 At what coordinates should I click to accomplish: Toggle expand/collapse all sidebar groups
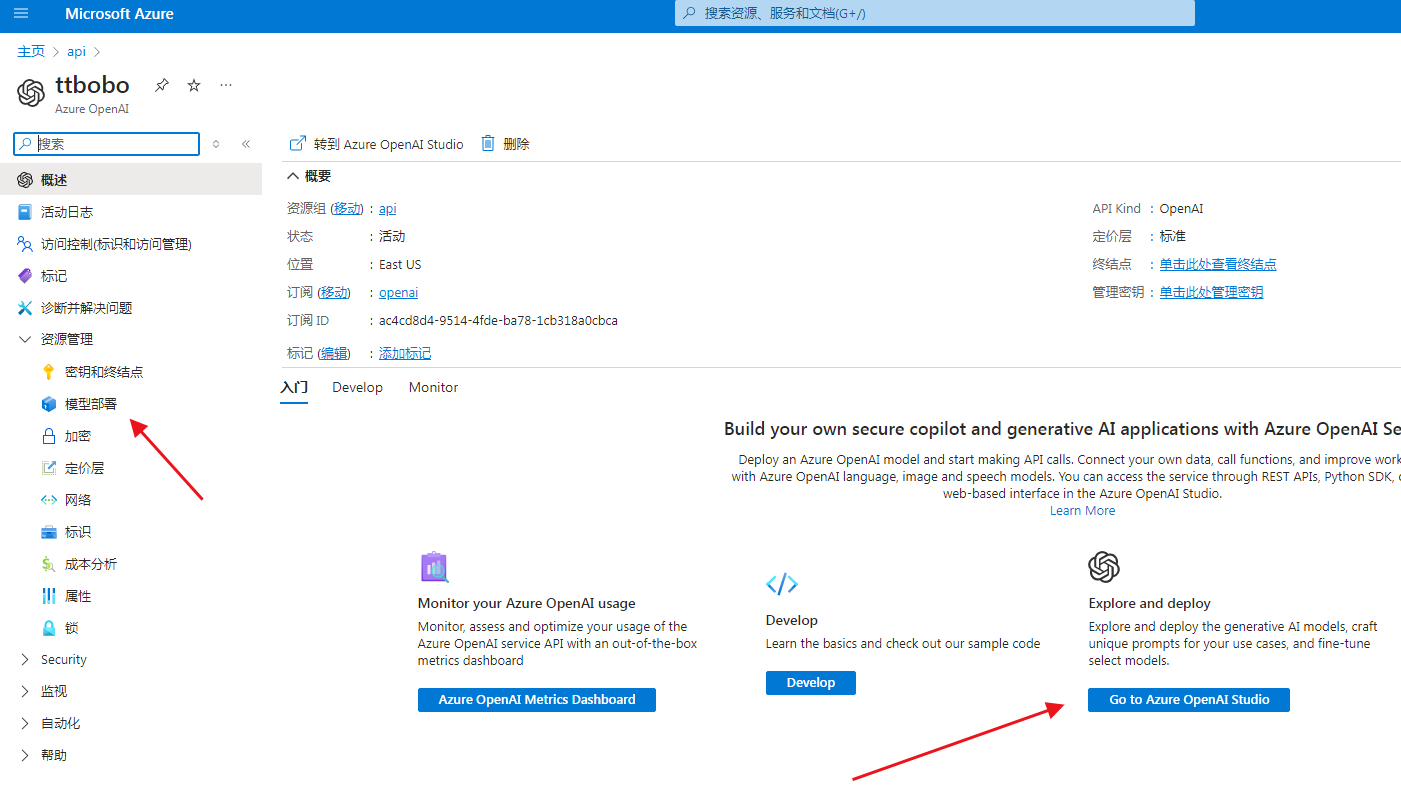click(216, 144)
